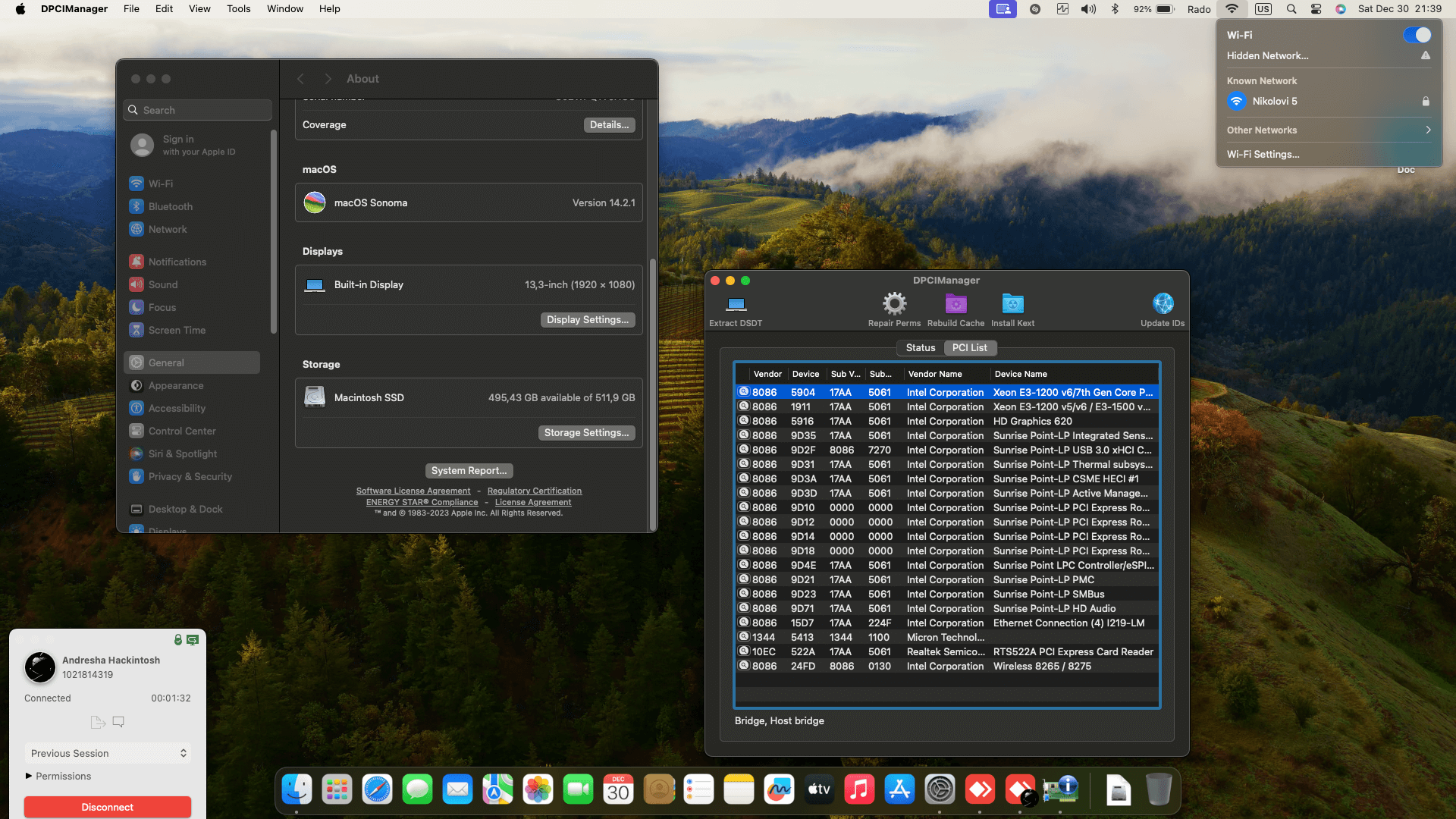Expand the Other Networks chevron

(1428, 130)
